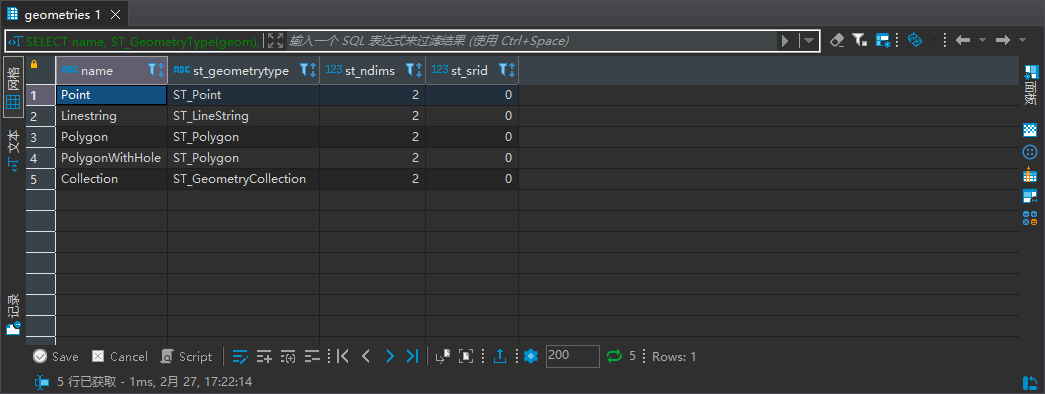Click the blue auto-refresh icon

pos(914,41)
